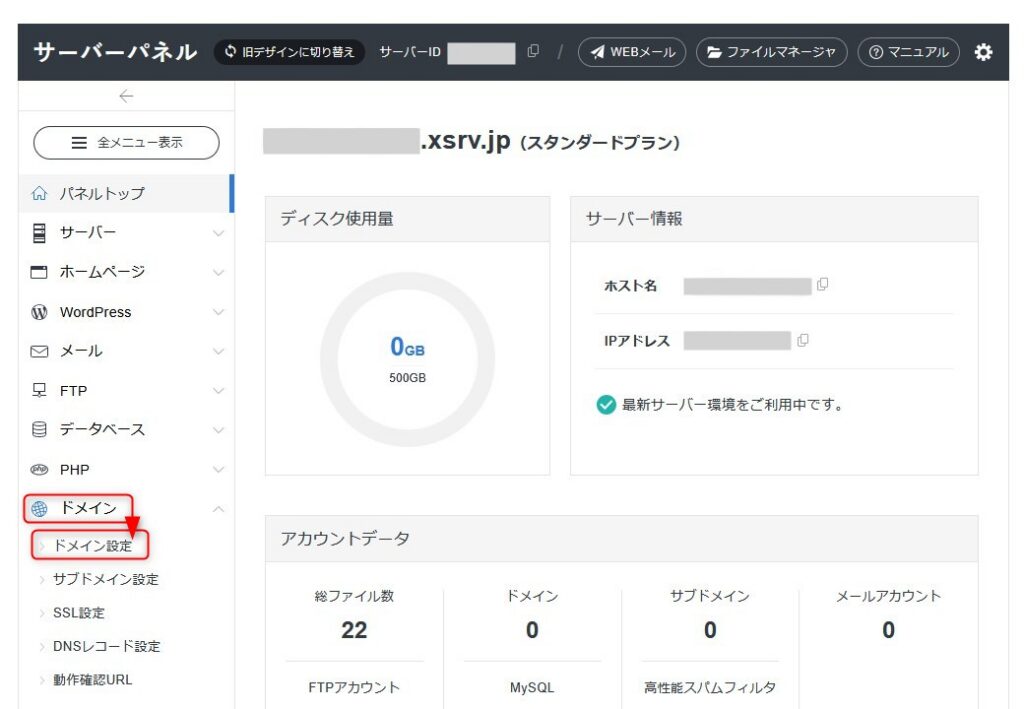Open ドメイン設定 in the sidebar

(x=92, y=546)
